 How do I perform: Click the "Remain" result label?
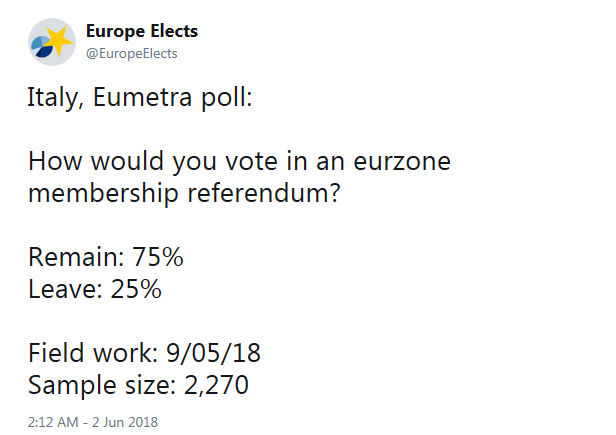point(72,257)
